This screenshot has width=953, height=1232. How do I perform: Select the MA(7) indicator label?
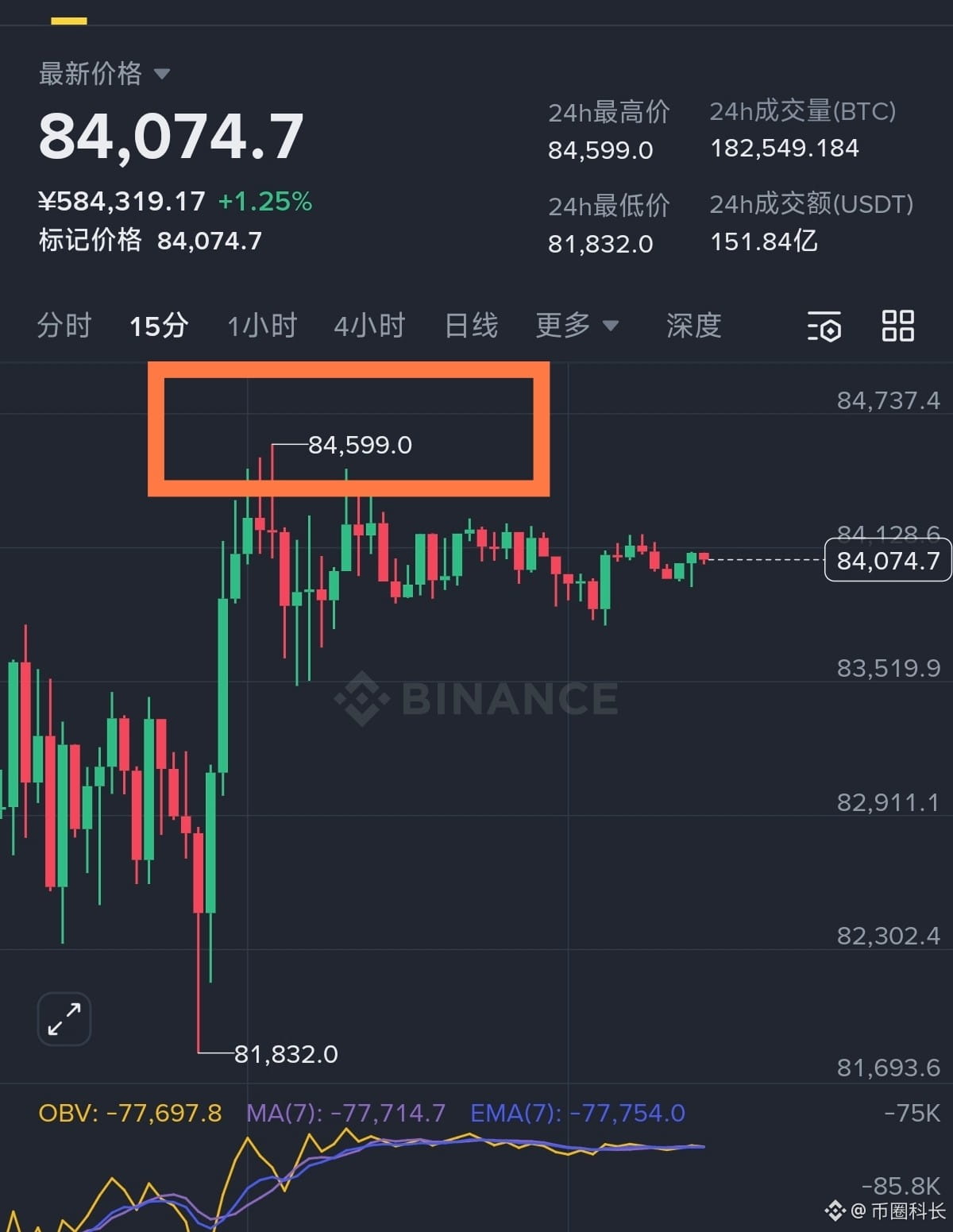coord(345,1113)
